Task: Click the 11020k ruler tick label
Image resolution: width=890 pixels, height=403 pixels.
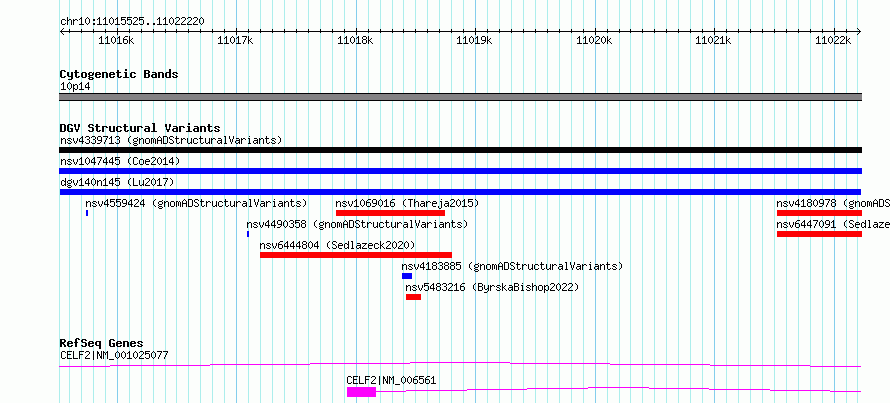Action: pyautogui.click(x=594, y=40)
